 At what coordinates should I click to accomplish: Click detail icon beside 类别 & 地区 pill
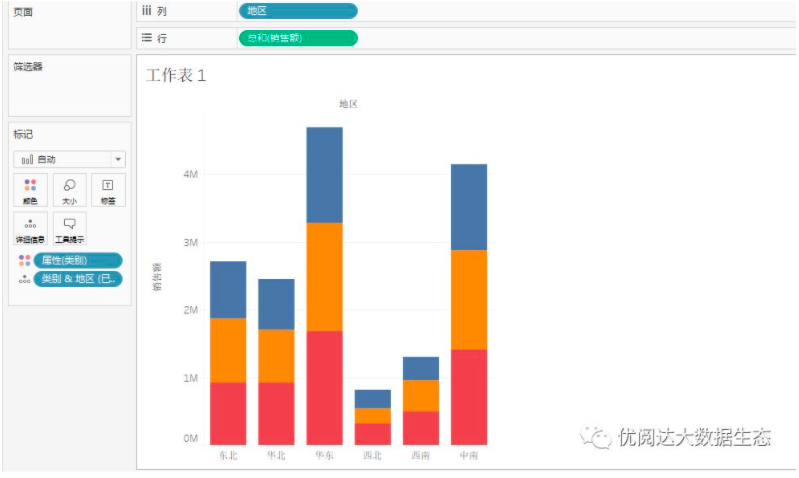pos(24,280)
